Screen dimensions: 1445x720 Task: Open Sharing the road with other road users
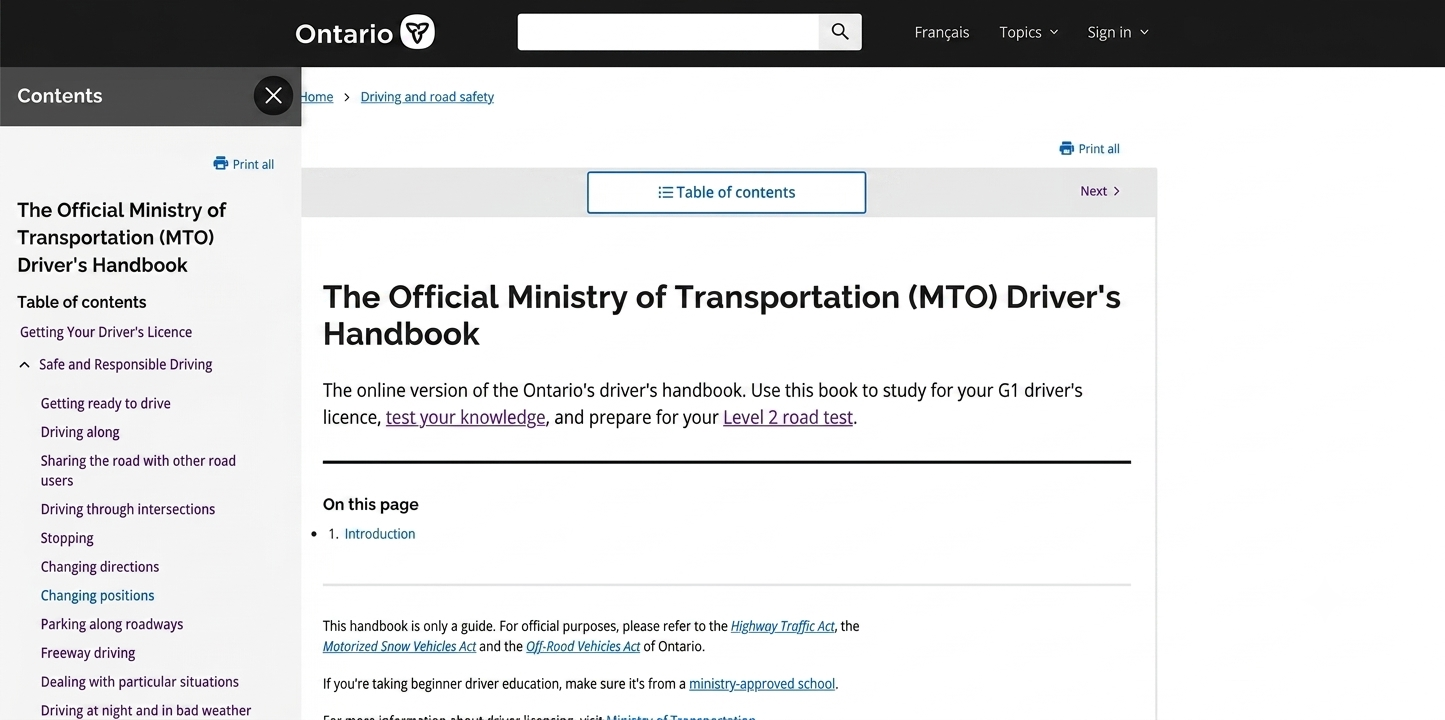[138, 470]
